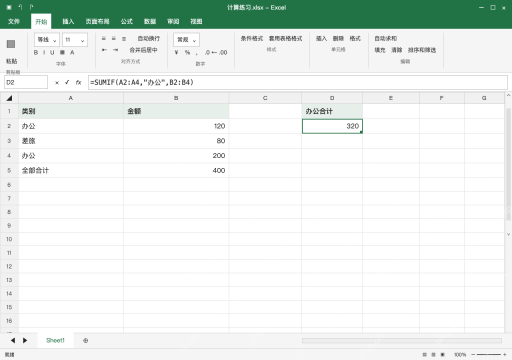
Task: Toggle Wrap Text (自动换行)
Action: click(x=149, y=39)
